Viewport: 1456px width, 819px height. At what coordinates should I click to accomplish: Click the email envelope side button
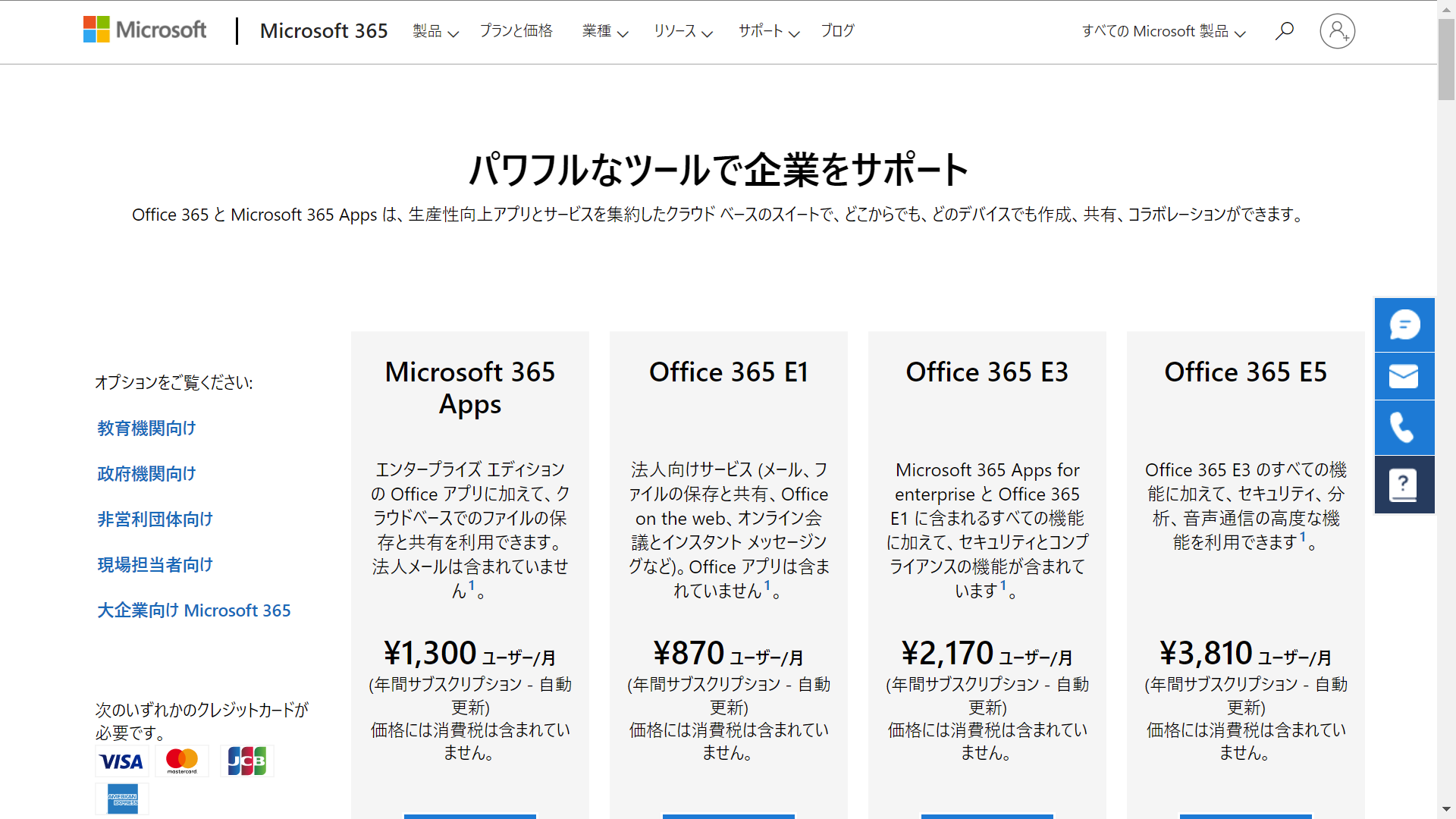(1404, 376)
